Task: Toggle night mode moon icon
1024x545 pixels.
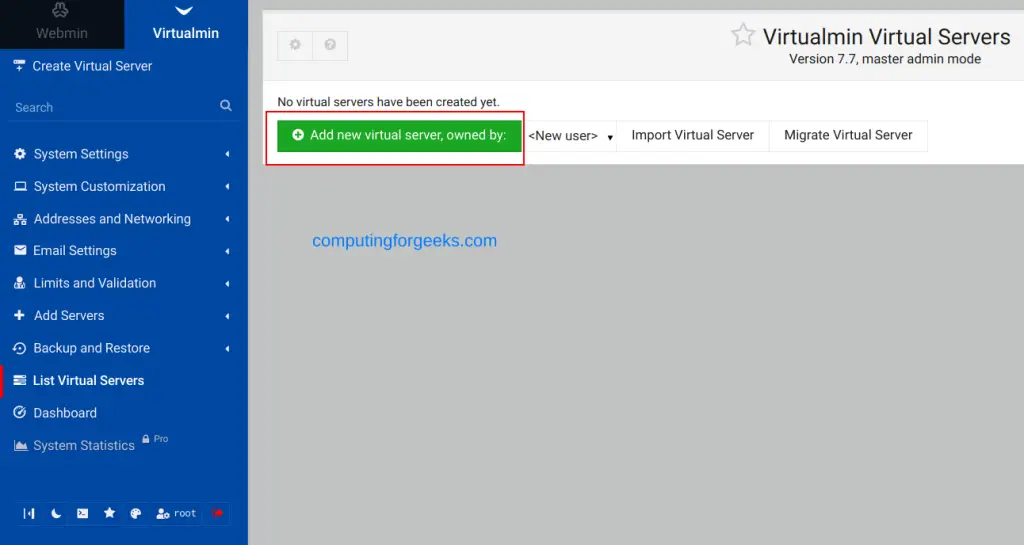Action: click(x=56, y=514)
